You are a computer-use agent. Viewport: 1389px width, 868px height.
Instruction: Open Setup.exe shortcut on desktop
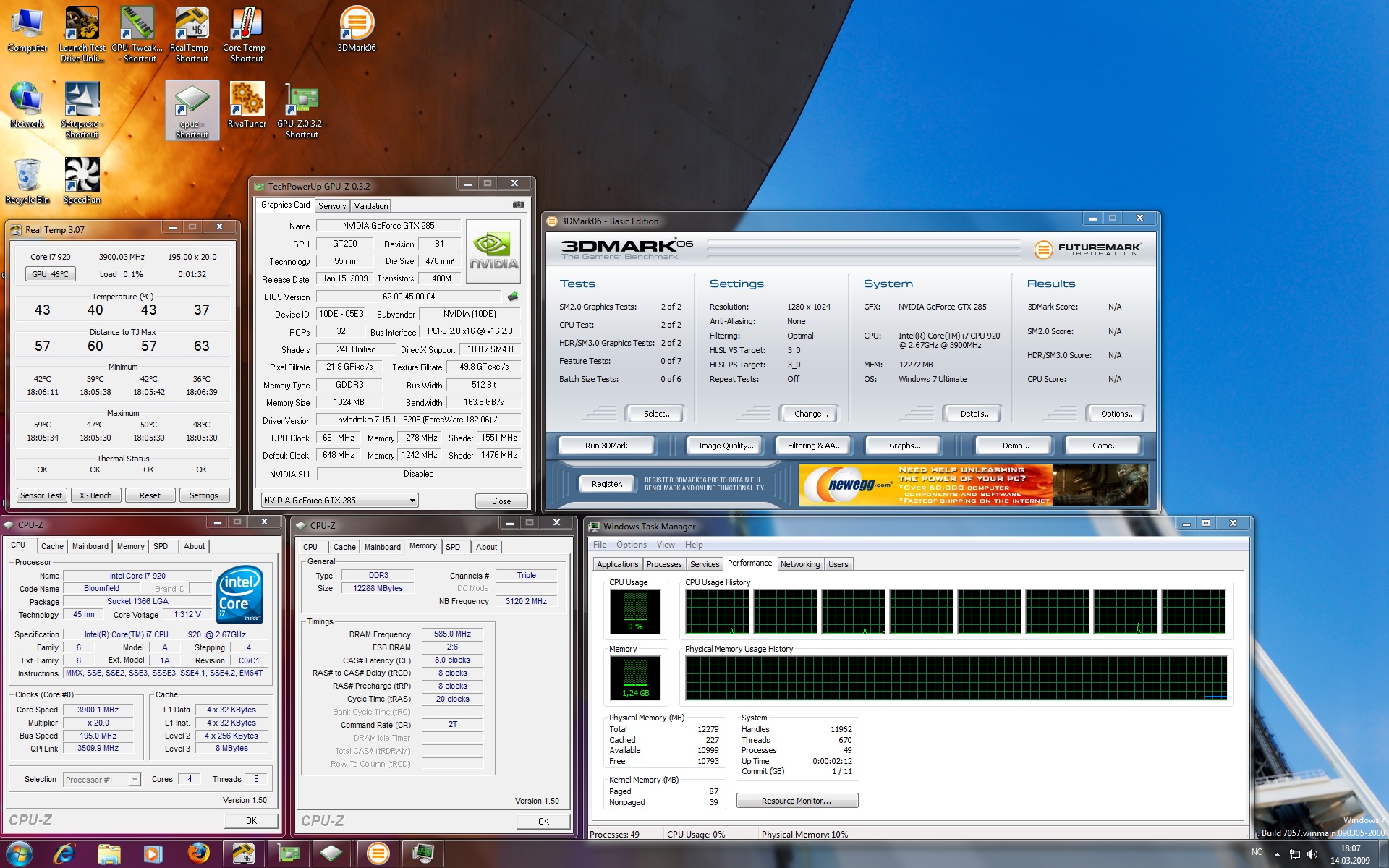pyautogui.click(x=82, y=110)
